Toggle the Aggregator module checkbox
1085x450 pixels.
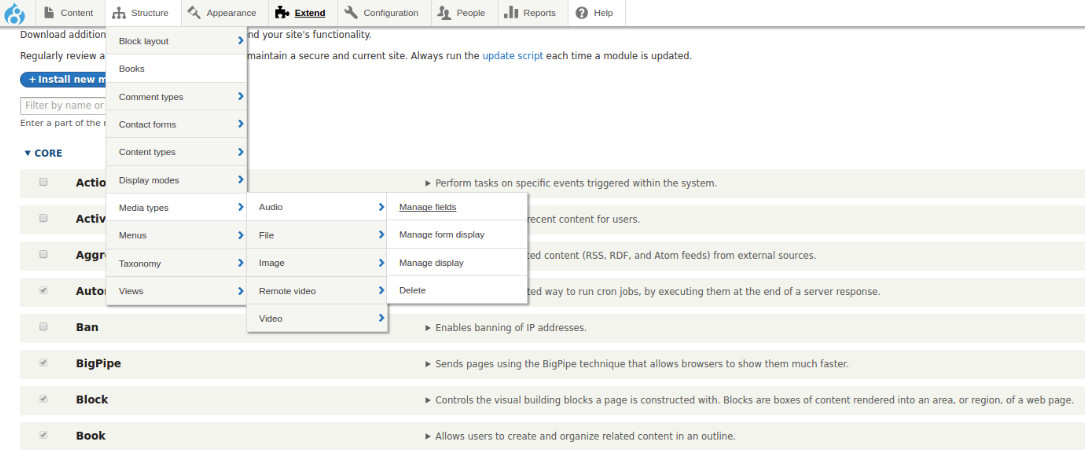[x=44, y=254]
